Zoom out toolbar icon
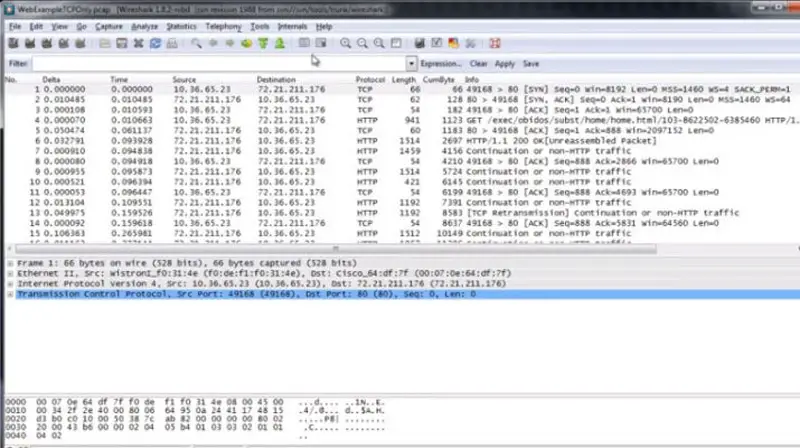800x448 pixels. coord(362,43)
